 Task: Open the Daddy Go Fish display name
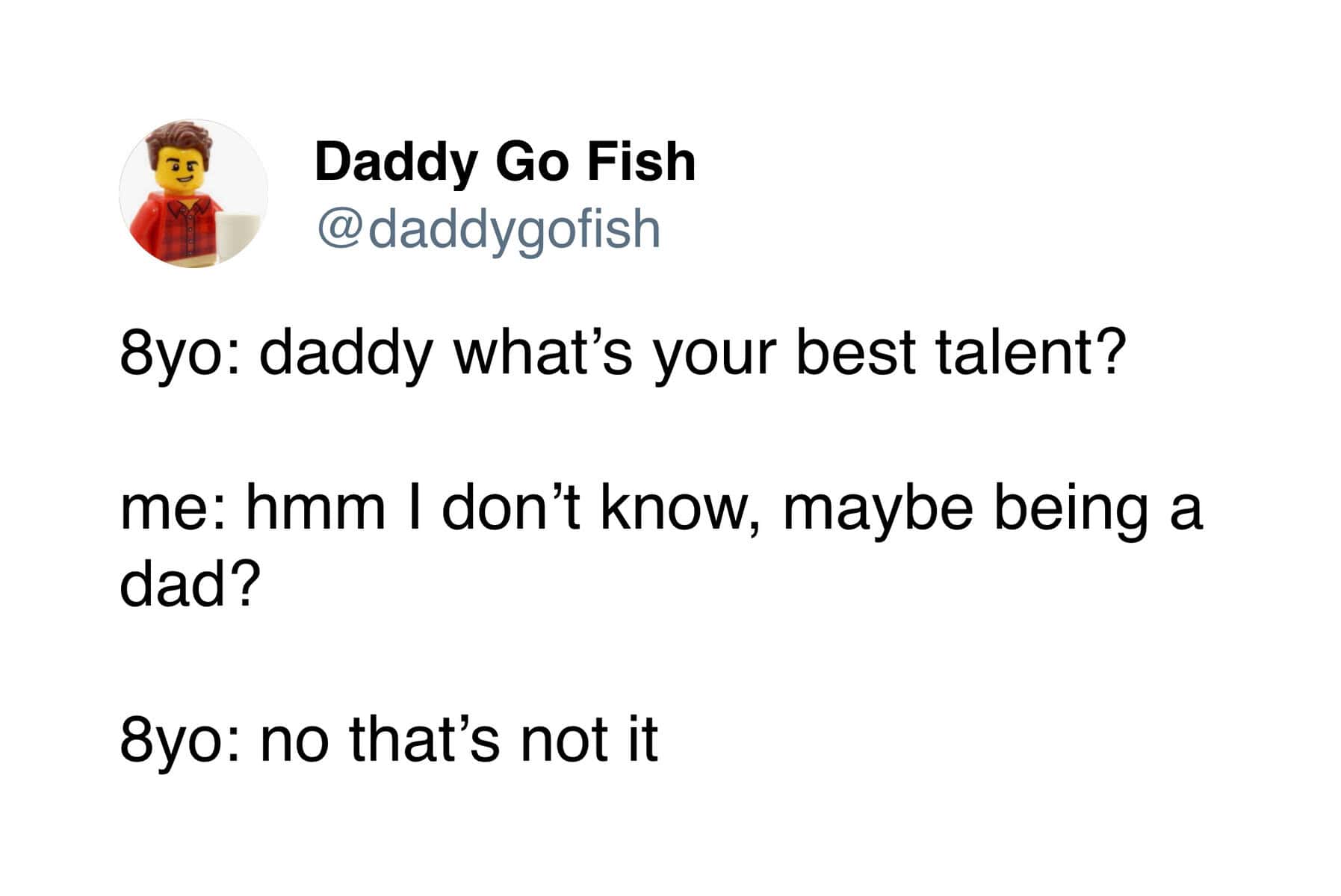[x=505, y=161]
